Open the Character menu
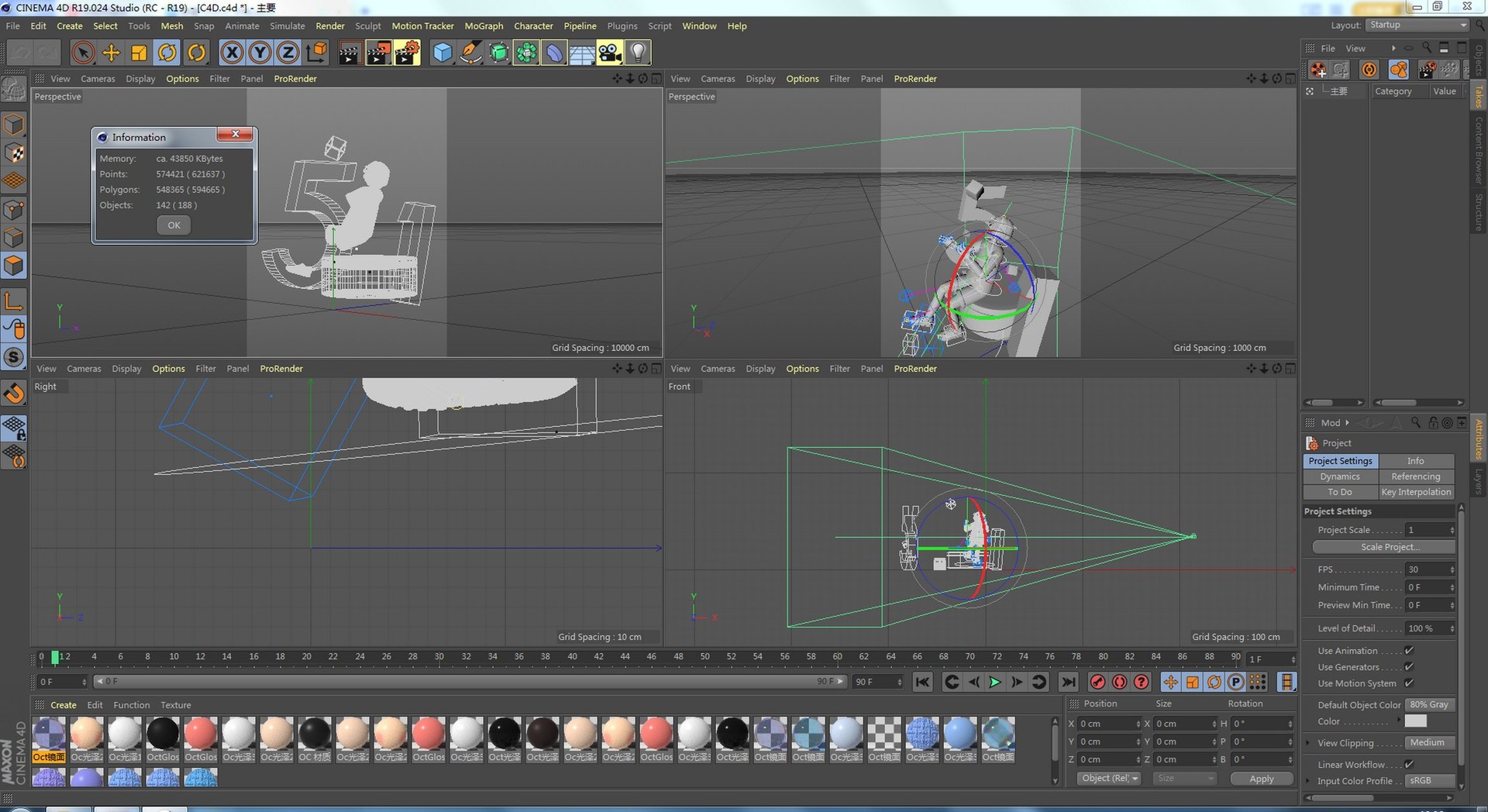1488x812 pixels. point(533,26)
